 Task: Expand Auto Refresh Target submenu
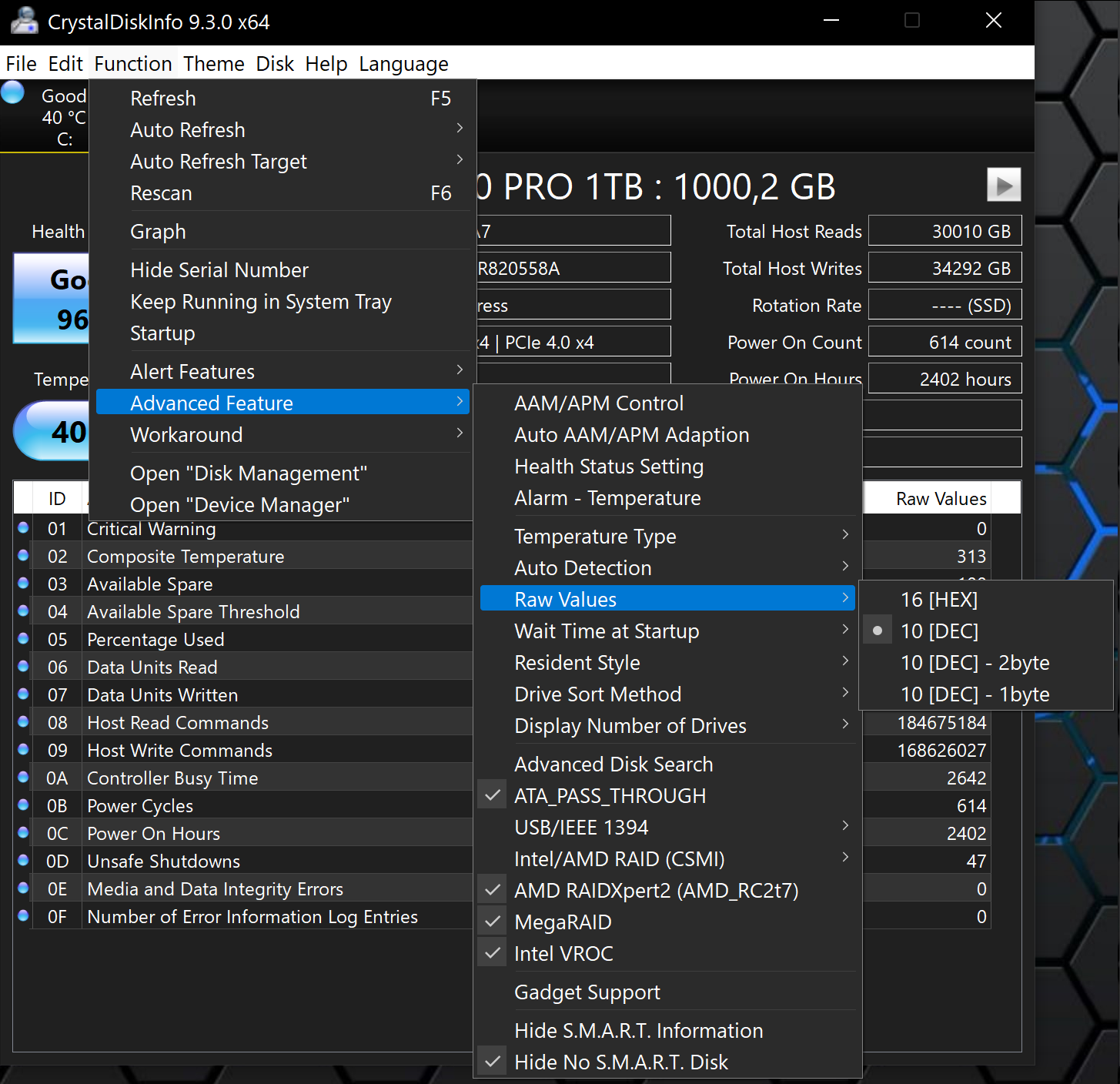click(283, 161)
